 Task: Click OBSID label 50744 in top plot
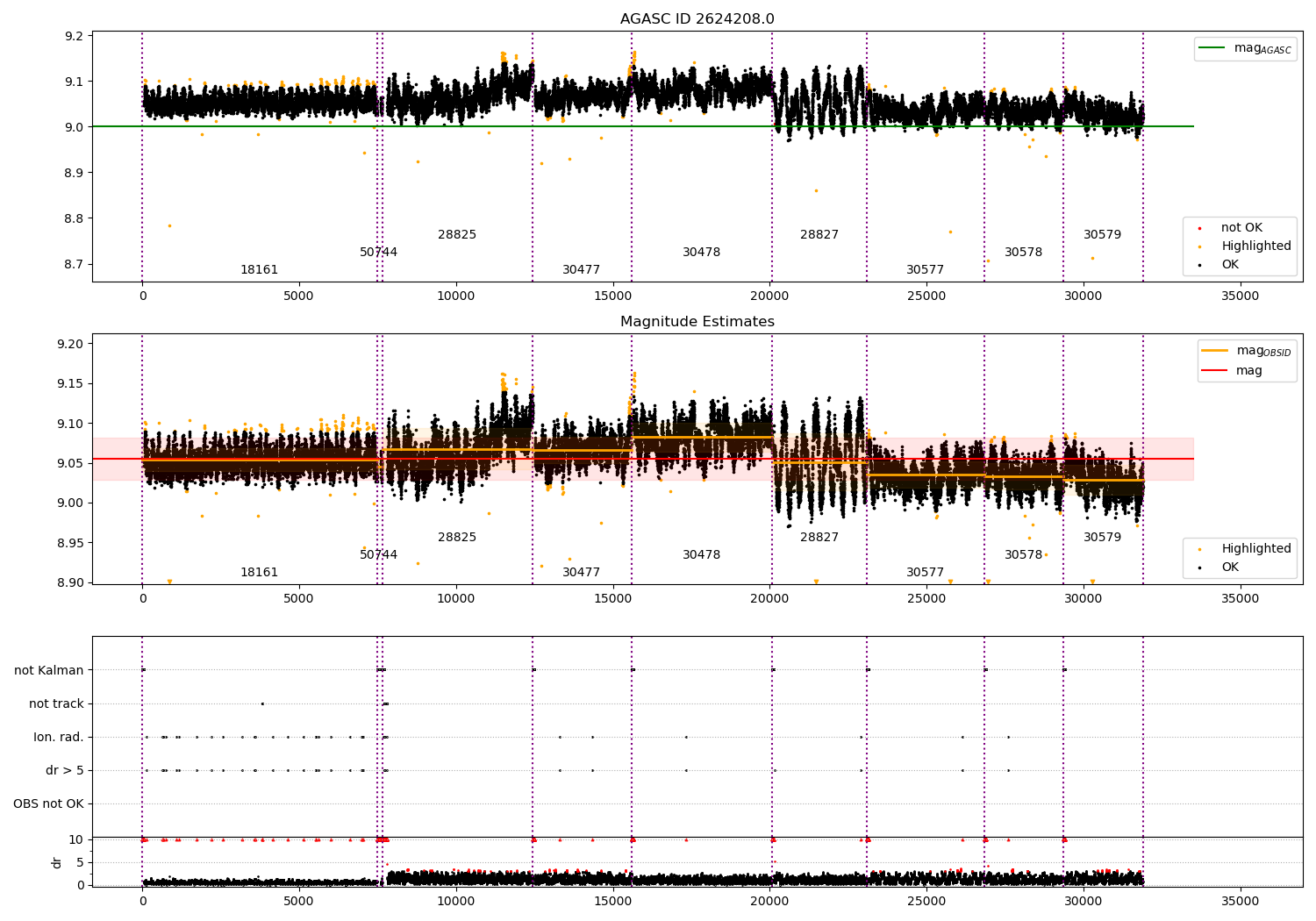pyautogui.click(x=378, y=252)
